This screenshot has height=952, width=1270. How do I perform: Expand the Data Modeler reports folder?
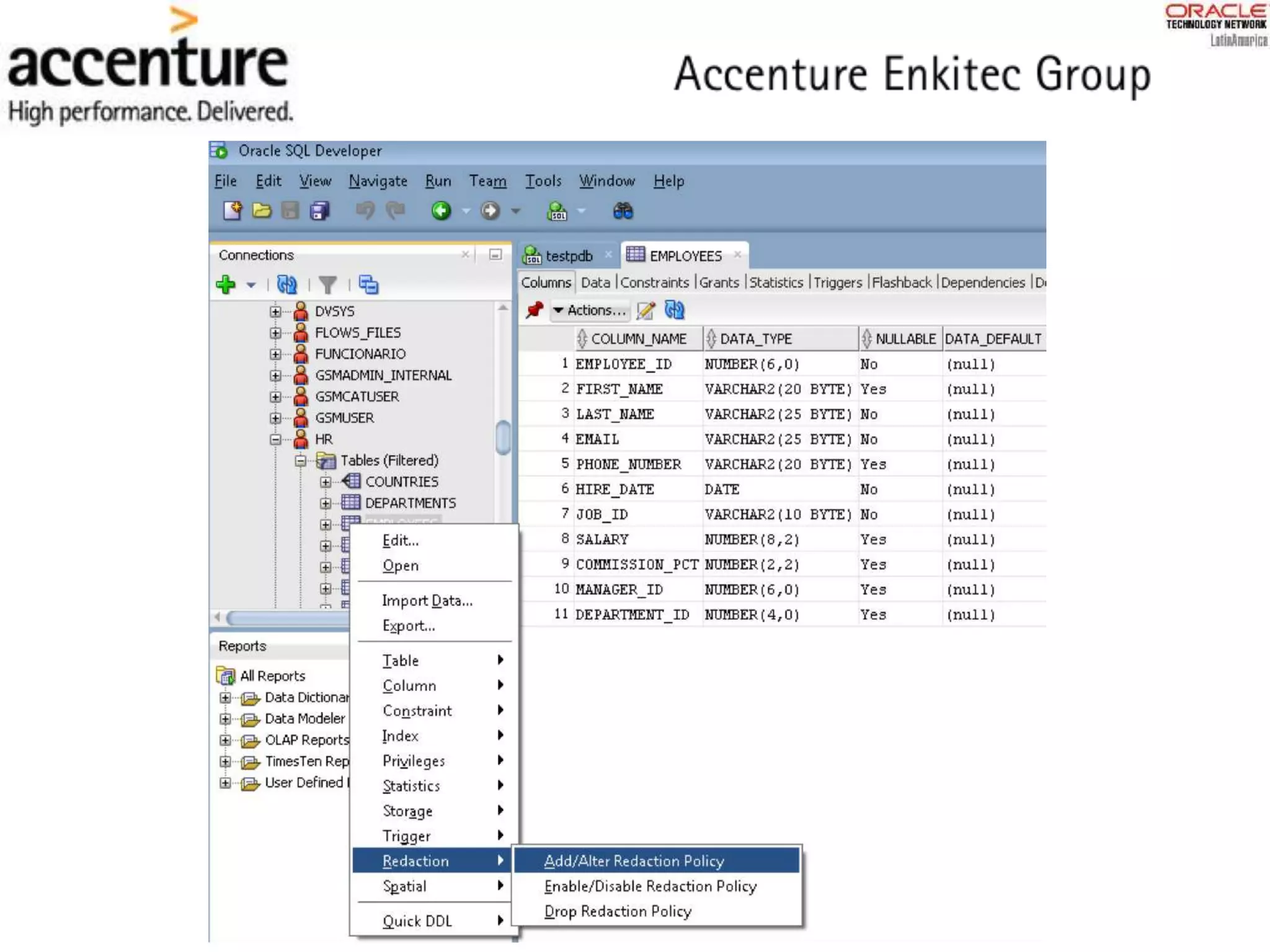click(225, 719)
